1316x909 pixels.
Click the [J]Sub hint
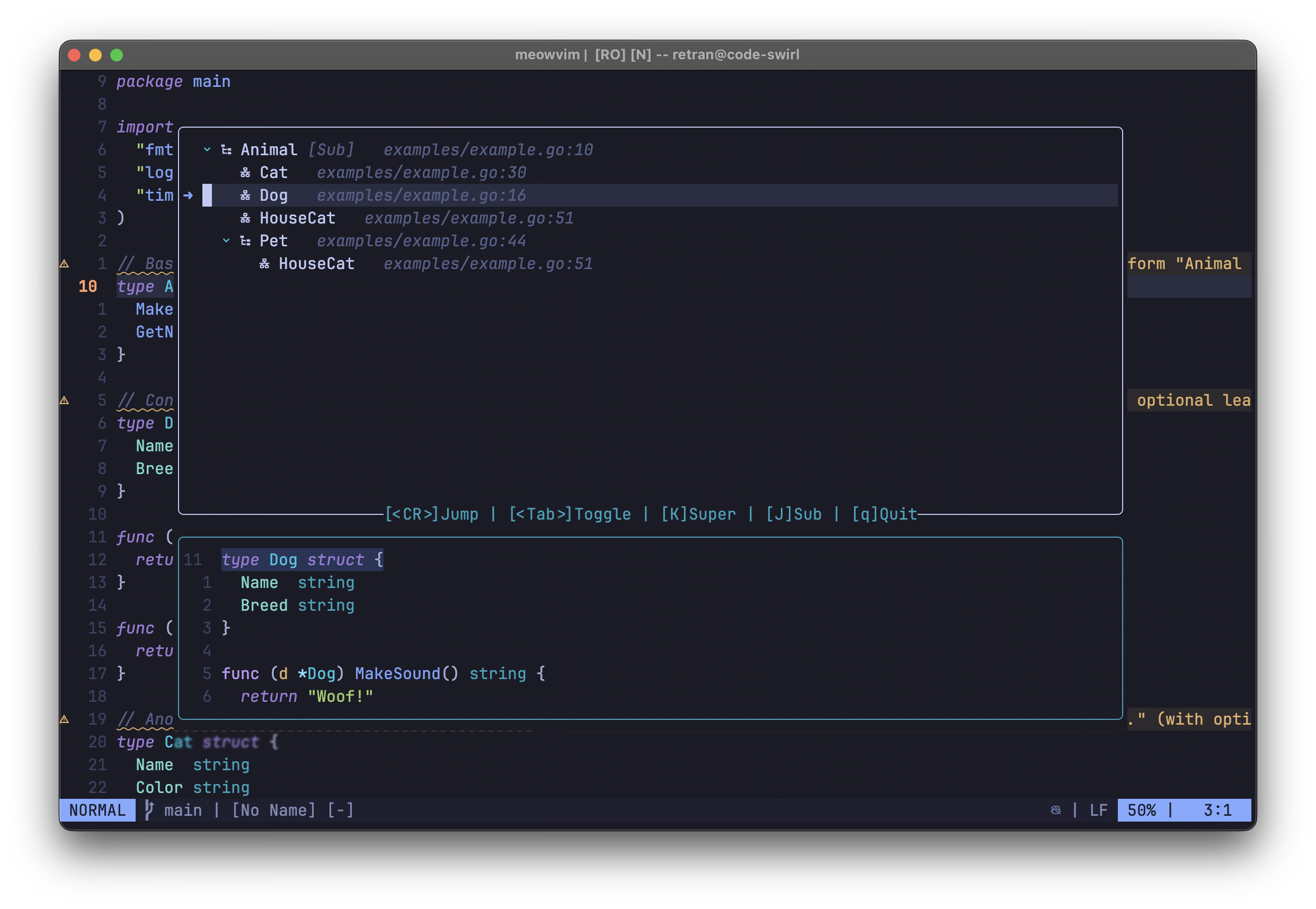click(x=793, y=514)
